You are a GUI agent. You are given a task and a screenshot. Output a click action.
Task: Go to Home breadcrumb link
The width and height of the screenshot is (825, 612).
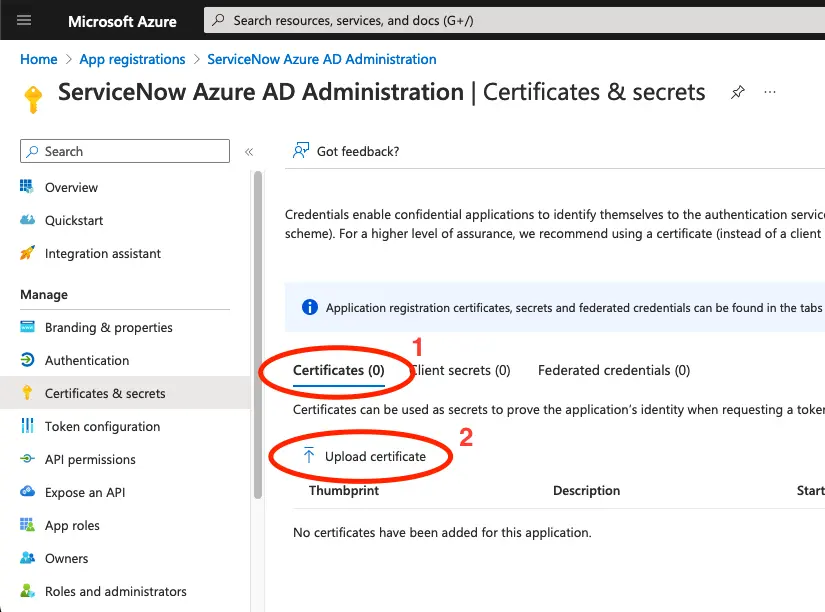point(39,59)
